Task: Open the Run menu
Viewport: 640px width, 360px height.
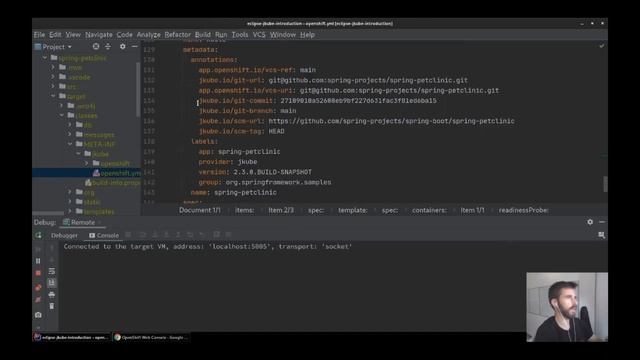Action: click(221, 35)
